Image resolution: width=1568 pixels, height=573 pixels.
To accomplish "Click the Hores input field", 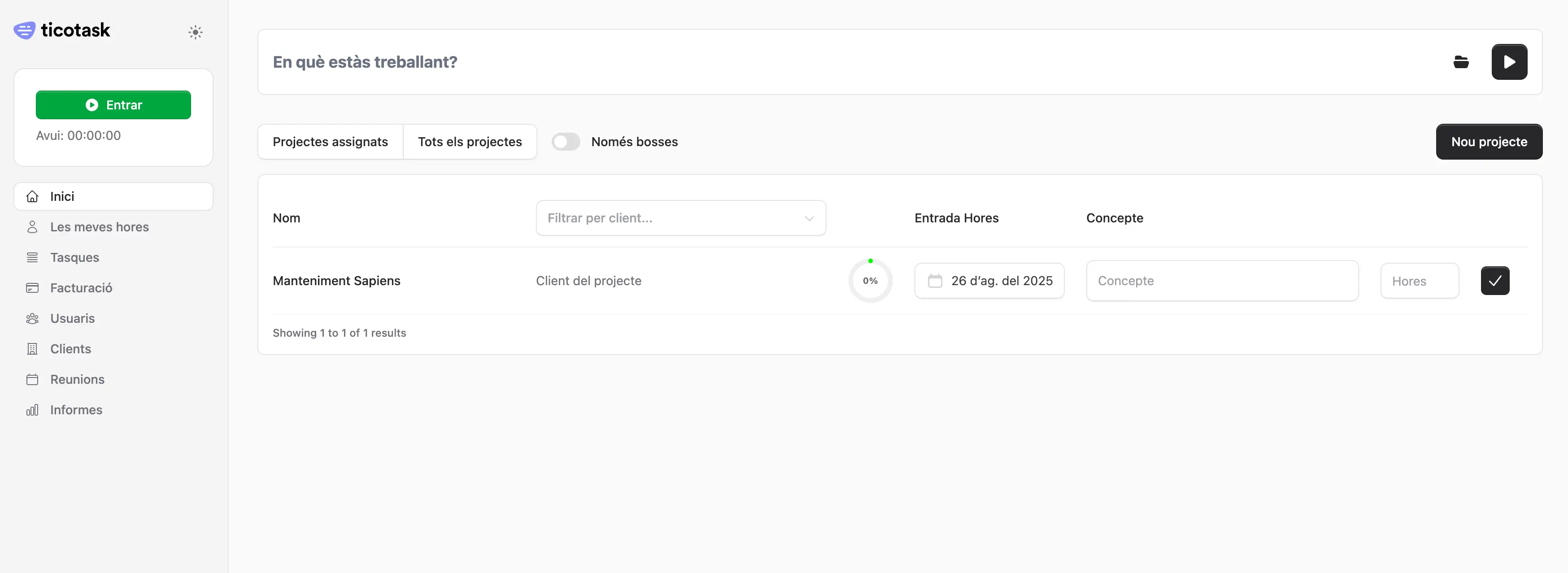I will click(x=1419, y=281).
